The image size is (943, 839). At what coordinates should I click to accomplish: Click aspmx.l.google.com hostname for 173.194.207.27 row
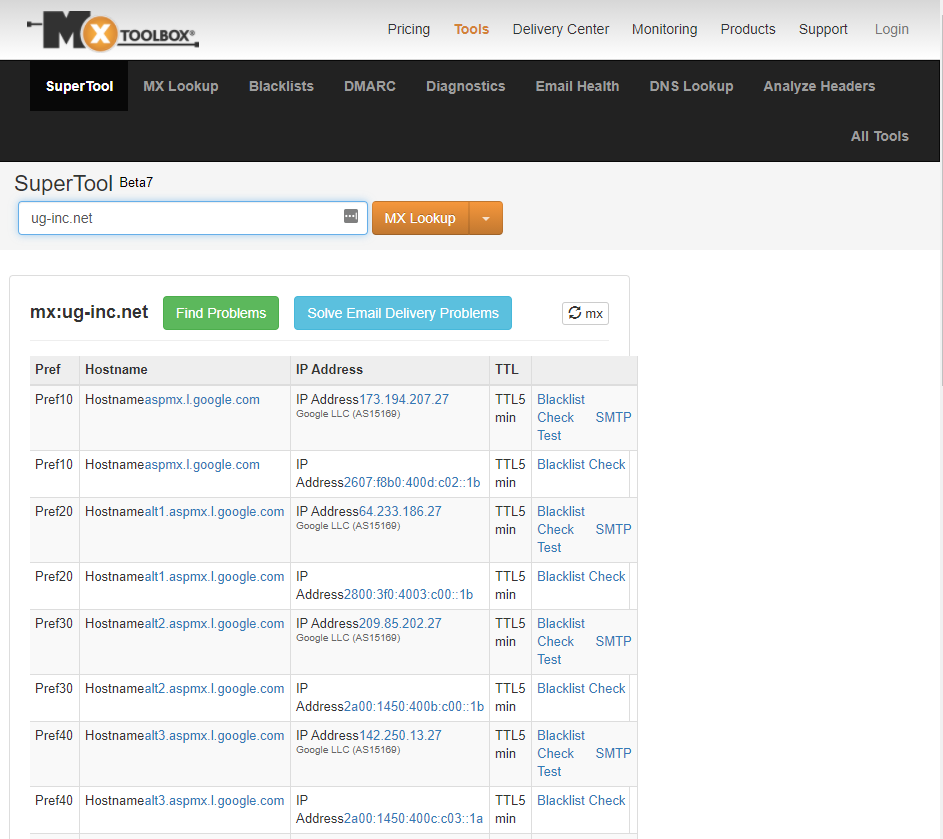tap(202, 399)
